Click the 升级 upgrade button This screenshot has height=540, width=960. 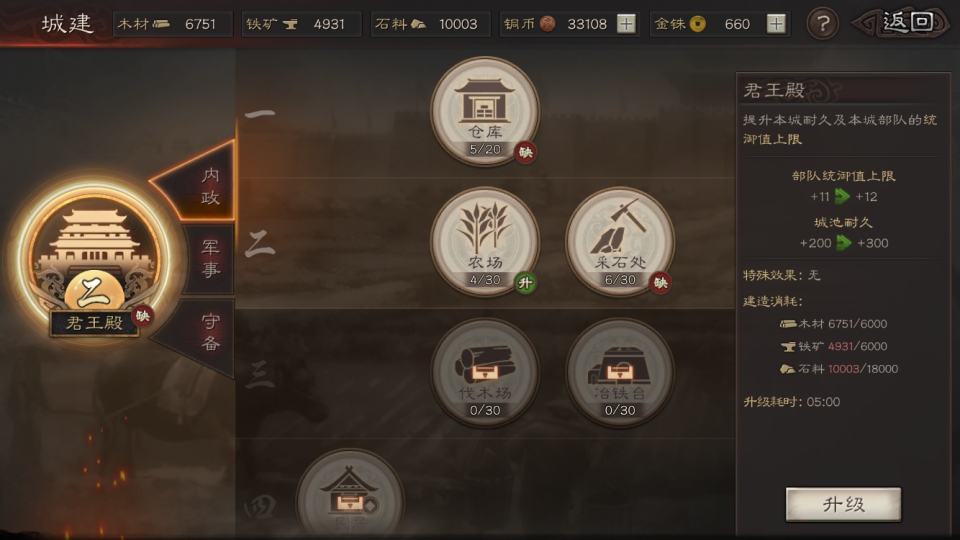[x=843, y=504]
